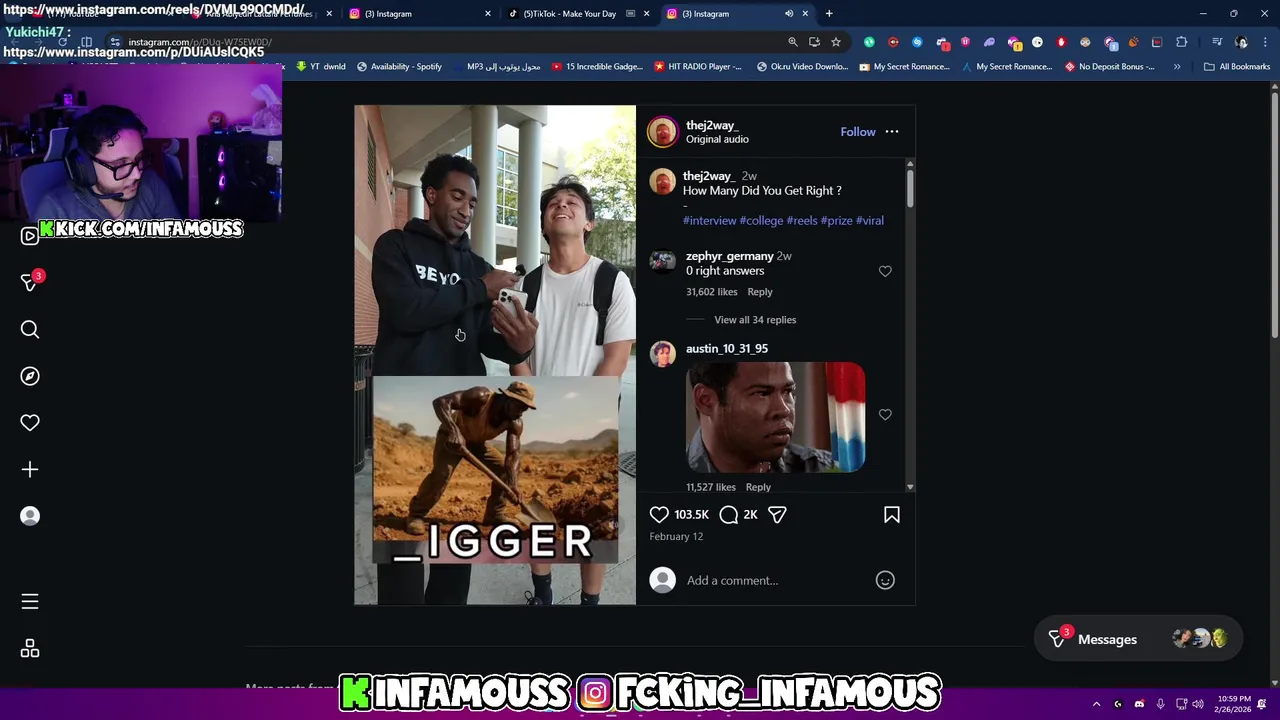Open the Chrome profile avatar
Image resolution: width=1280 pixels, height=720 pixels.
point(1242,42)
